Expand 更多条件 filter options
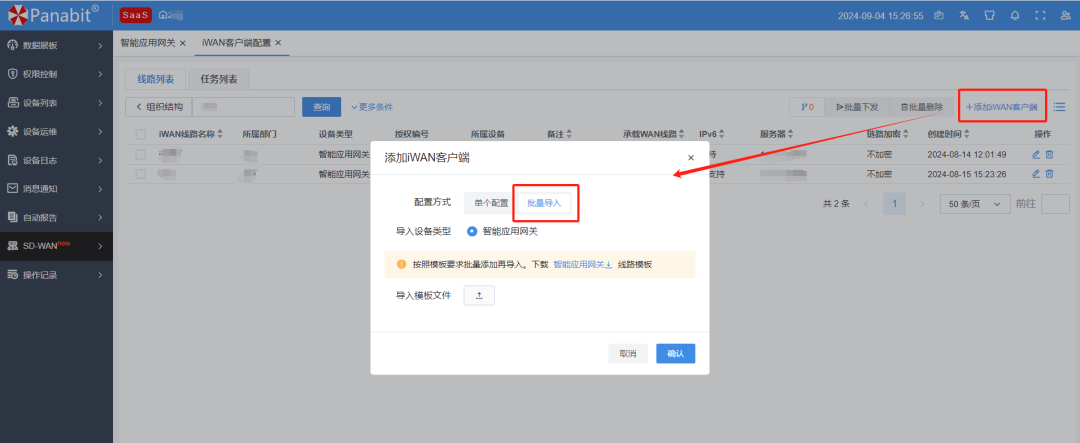Screen dimensions: 1080x443 [x=372, y=107]
